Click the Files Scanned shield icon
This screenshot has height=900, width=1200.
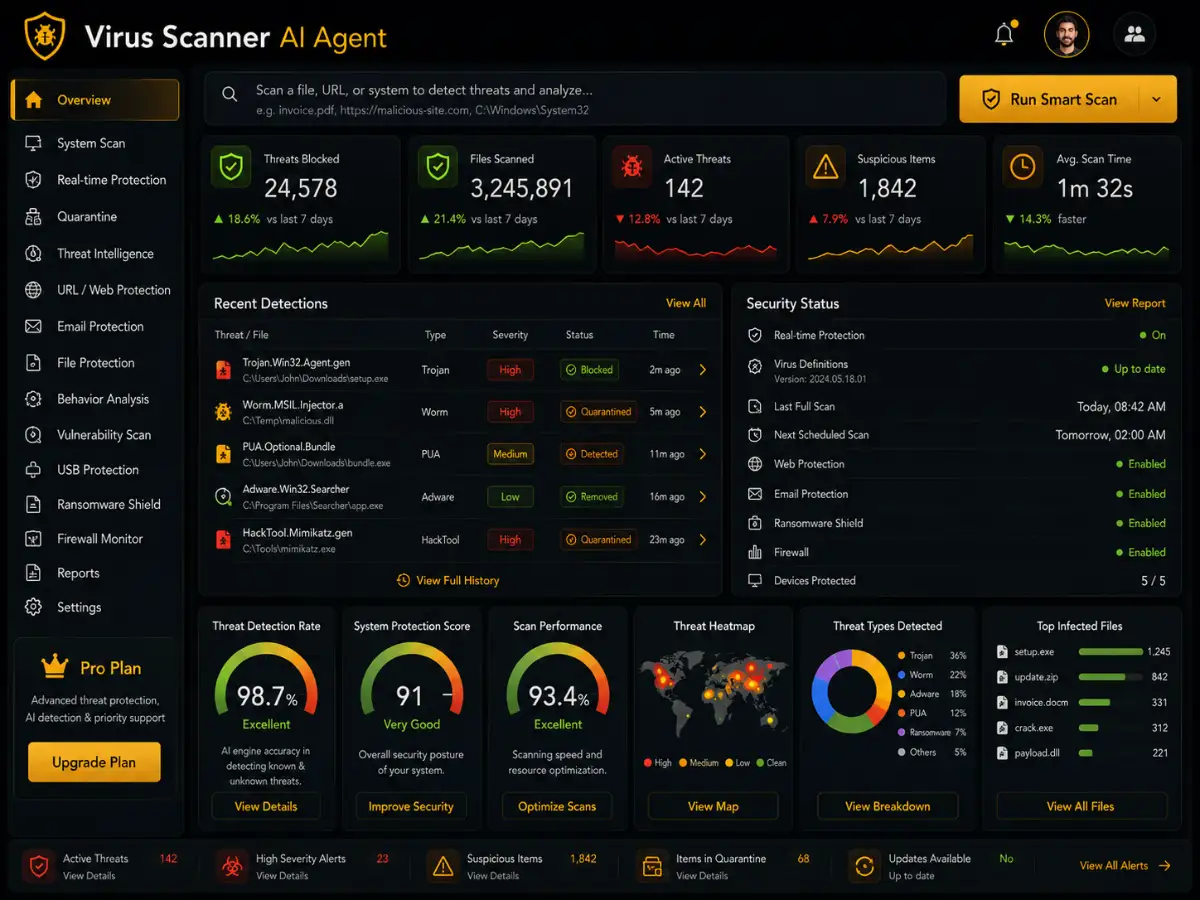click(x=438, y=168)
